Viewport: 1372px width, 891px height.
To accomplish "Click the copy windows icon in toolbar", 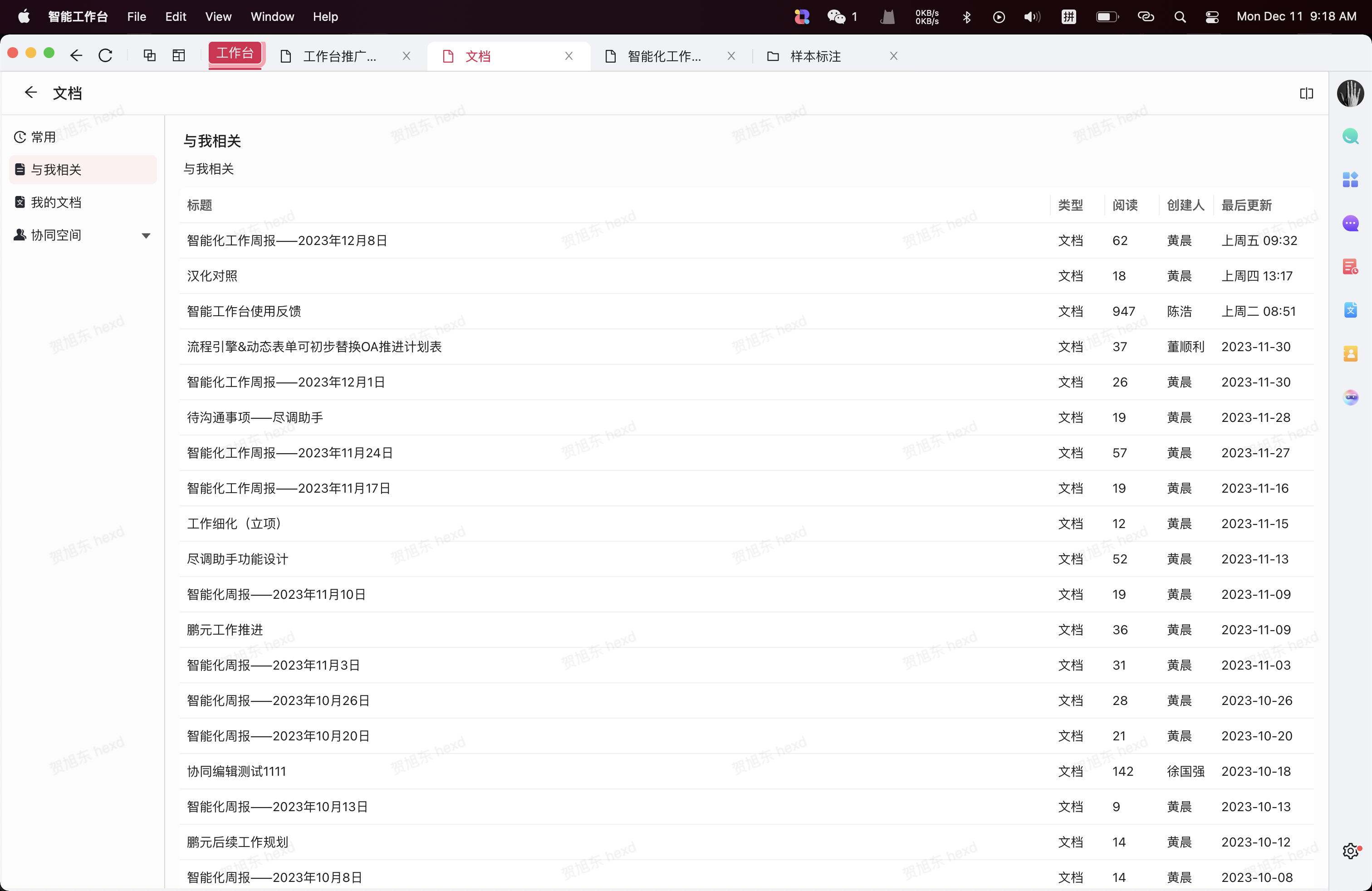I will (x=149, y=56).
